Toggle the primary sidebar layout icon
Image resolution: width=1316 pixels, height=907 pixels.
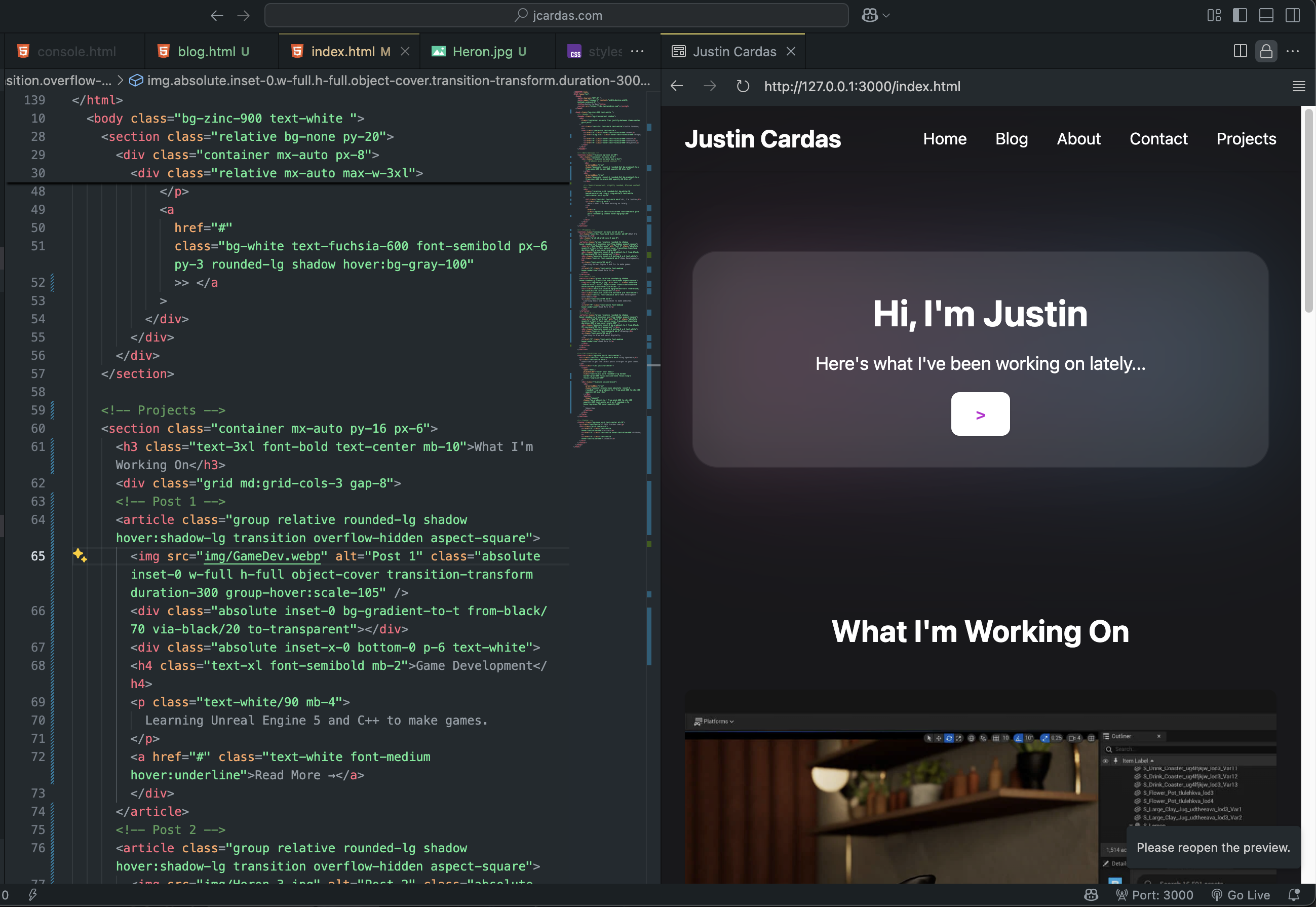(1240, 15)
